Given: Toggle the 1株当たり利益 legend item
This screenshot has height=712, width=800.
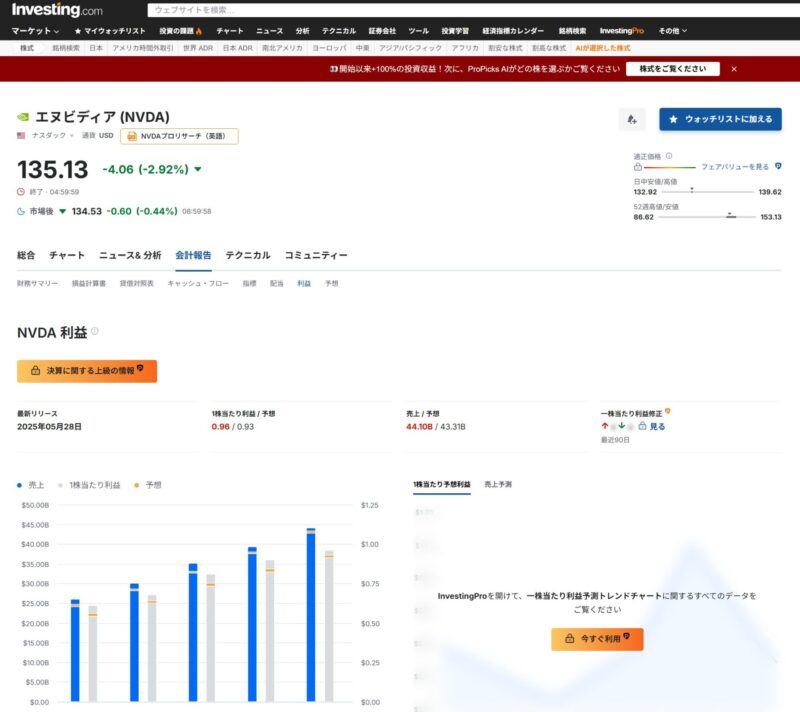Looking at the screenshot, I should tap(89, 485).
